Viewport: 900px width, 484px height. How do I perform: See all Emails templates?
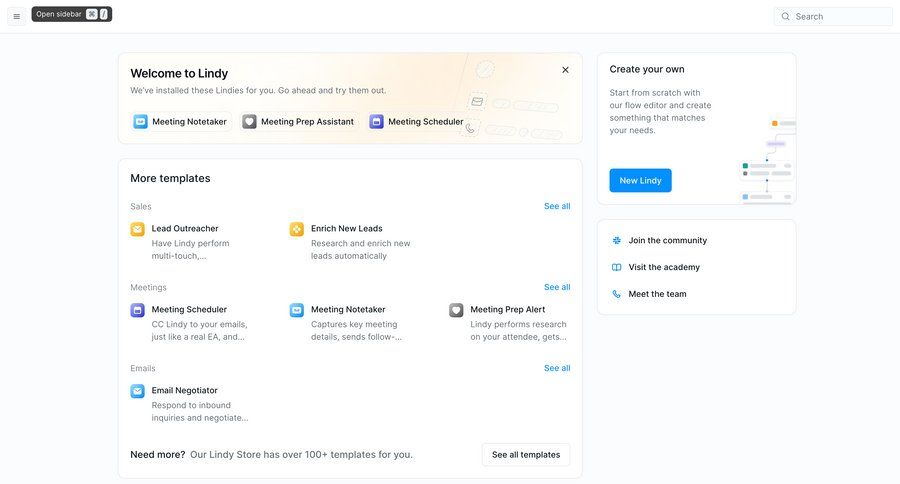[557, 368]
